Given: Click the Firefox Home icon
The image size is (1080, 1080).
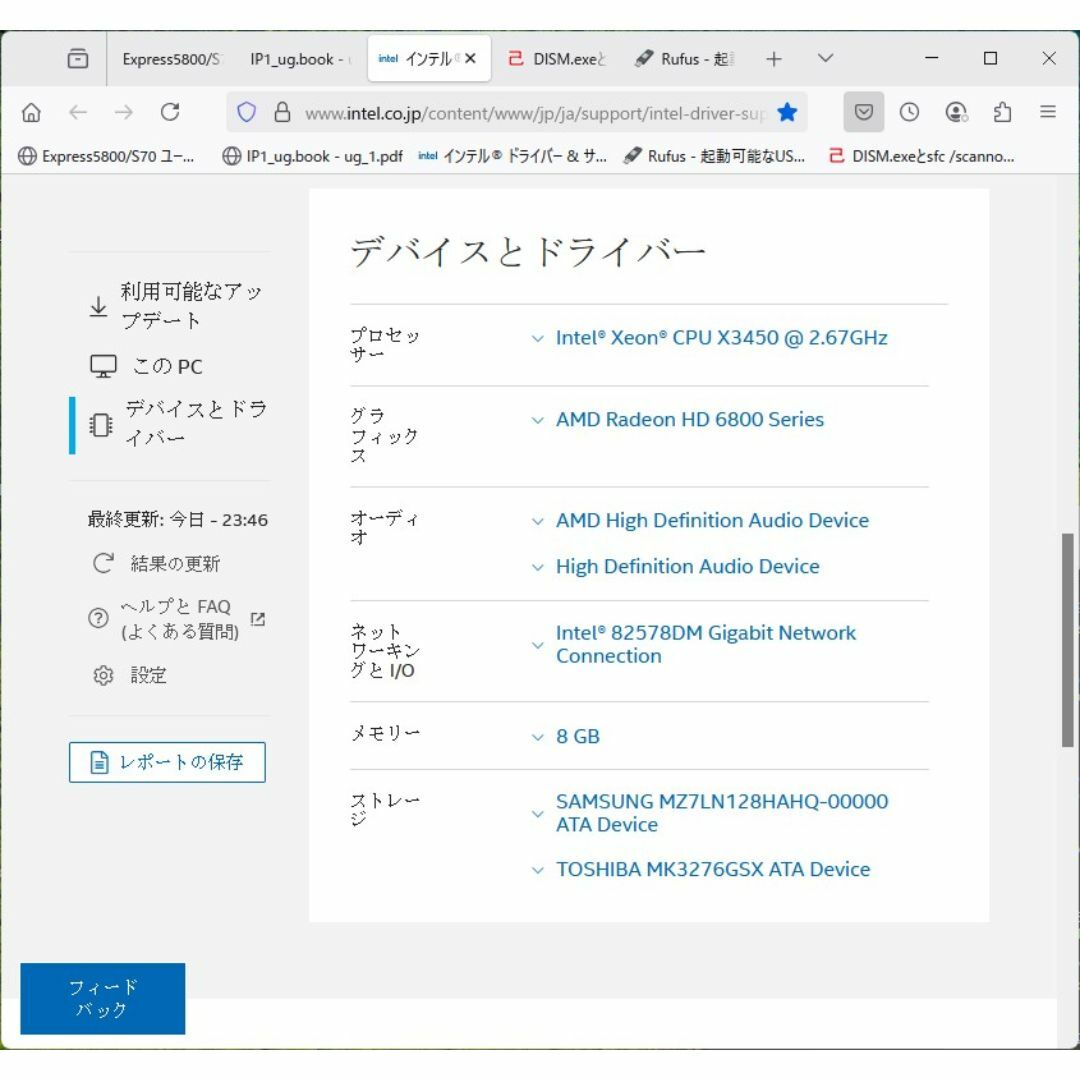Looking at the screenshot, I should click(x=32, y=112).
